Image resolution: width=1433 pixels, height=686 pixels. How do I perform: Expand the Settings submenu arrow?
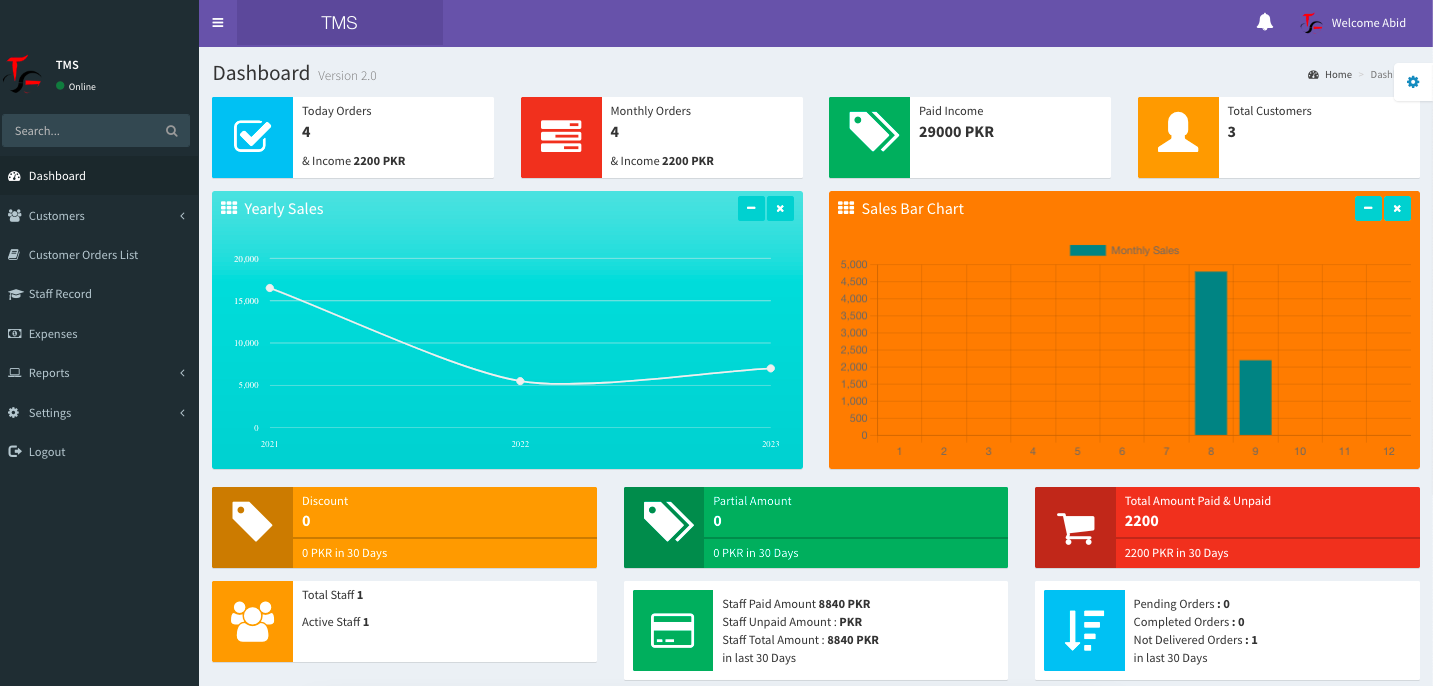[x=182, y=413]
